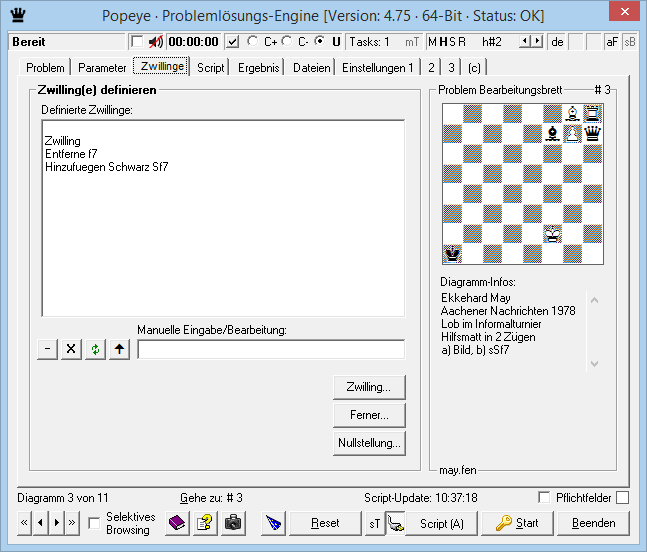Go to the next diagram arrow
The height and width of the screenshot is (552, 647).
57,523
